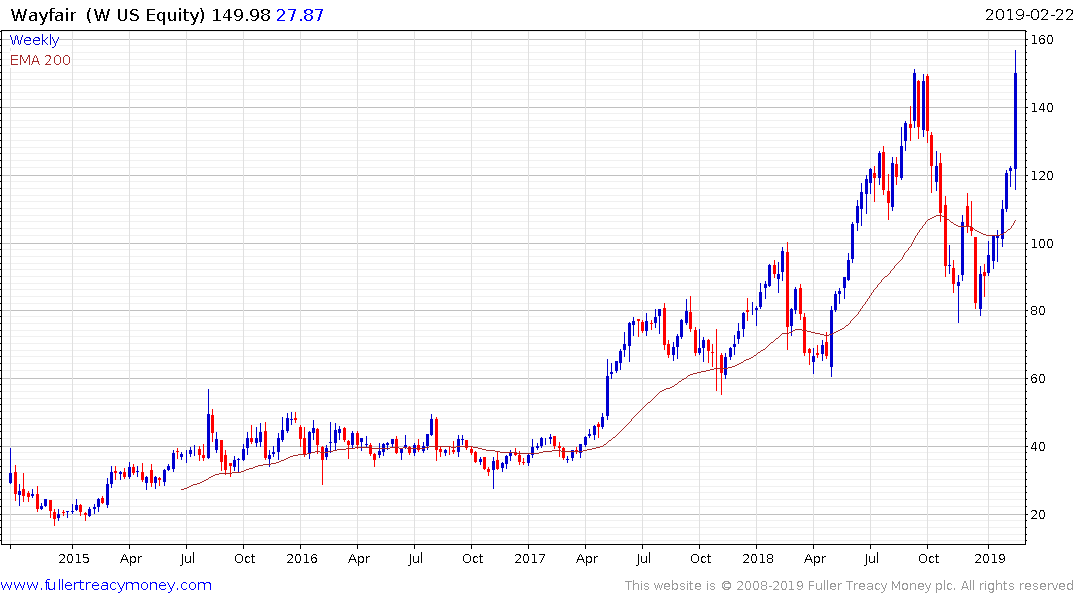Click the chart date 2019-02-22
This screenshot has height=600, width=1075.
coord(1029,14)
